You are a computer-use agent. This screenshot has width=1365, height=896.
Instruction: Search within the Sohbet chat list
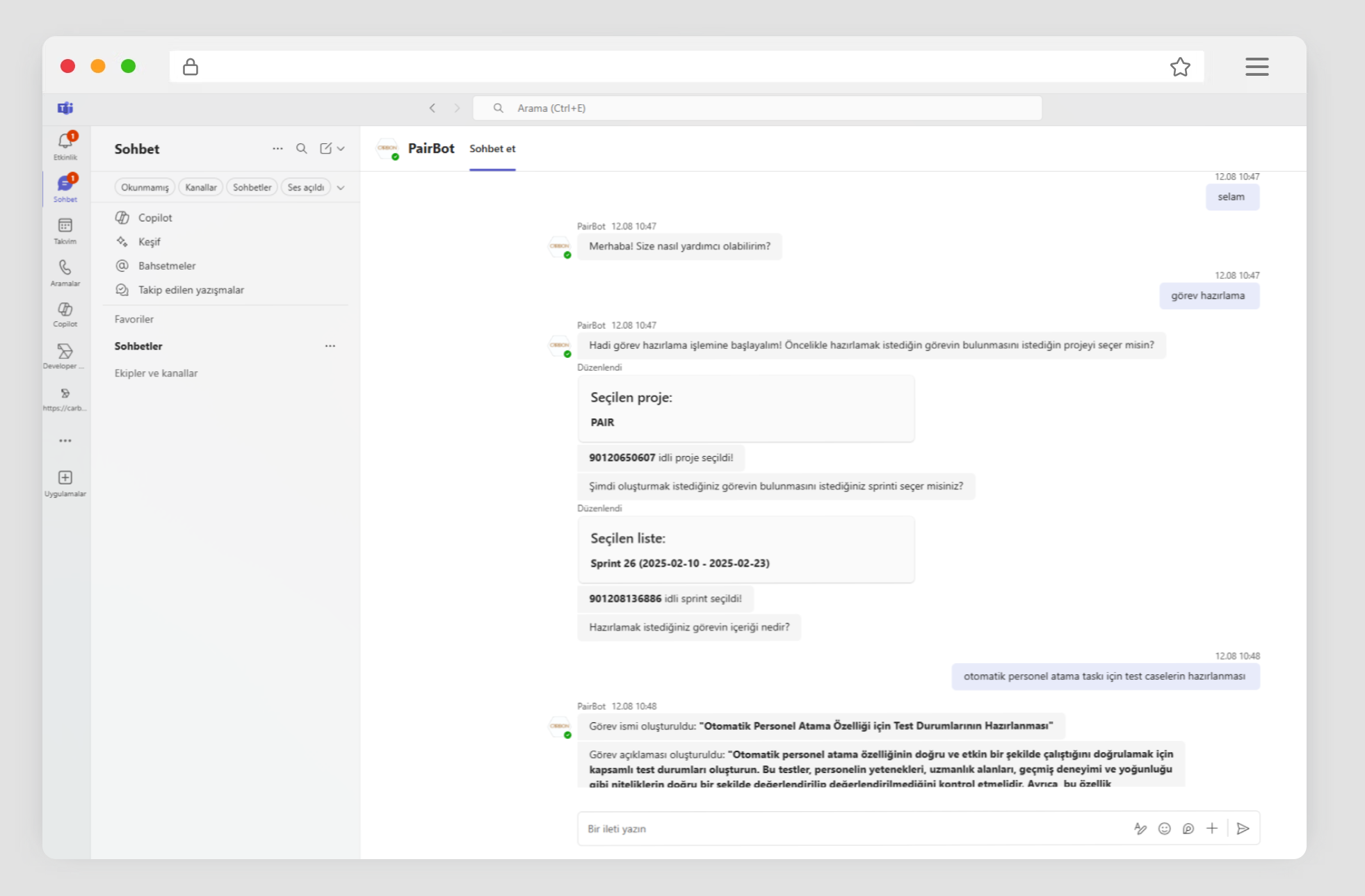coord(301,149)
